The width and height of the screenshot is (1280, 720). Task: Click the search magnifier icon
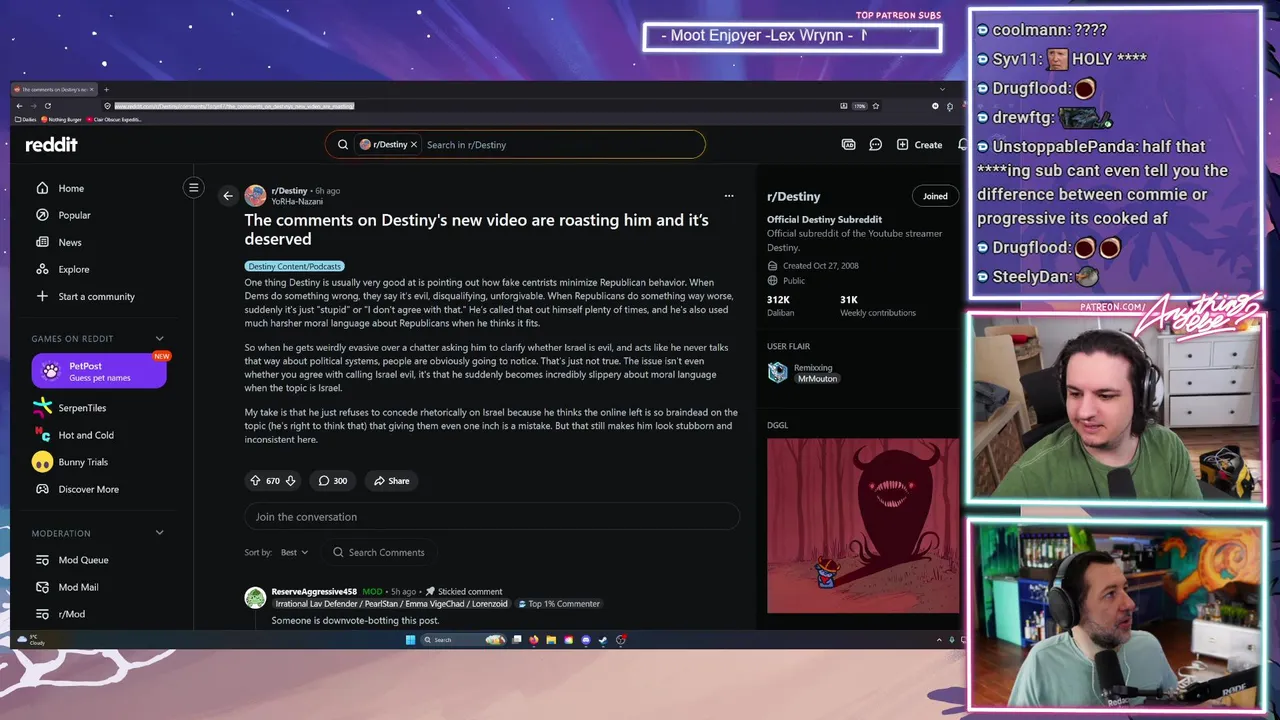point(343,145)
